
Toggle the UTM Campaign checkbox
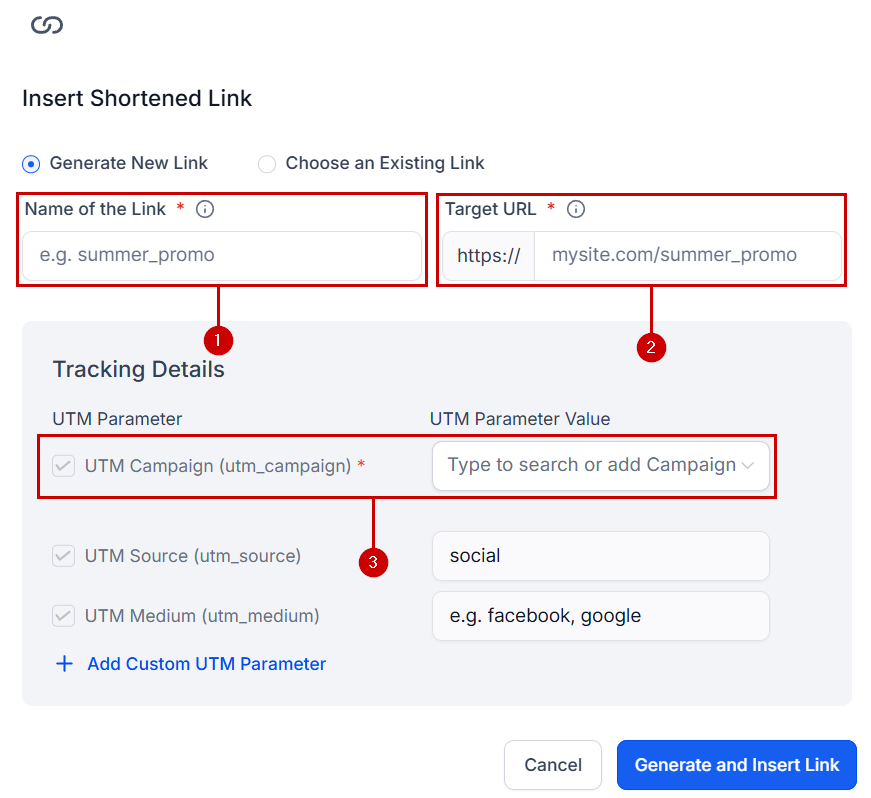64,465
